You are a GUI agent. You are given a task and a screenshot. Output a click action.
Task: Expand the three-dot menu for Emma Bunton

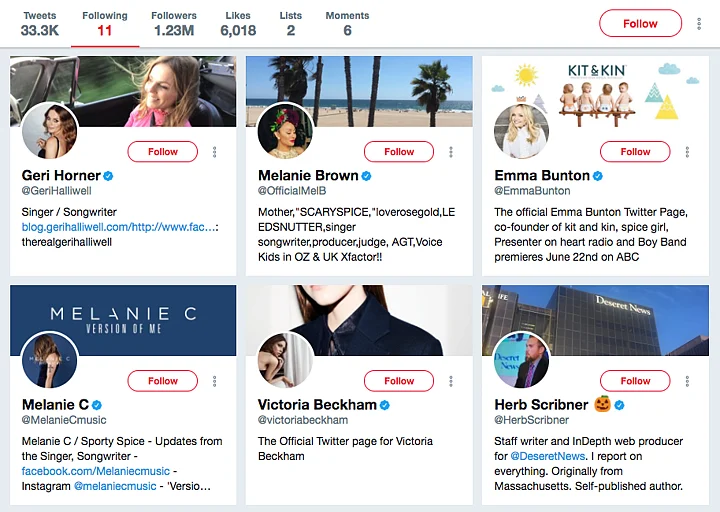coord(687,152)
